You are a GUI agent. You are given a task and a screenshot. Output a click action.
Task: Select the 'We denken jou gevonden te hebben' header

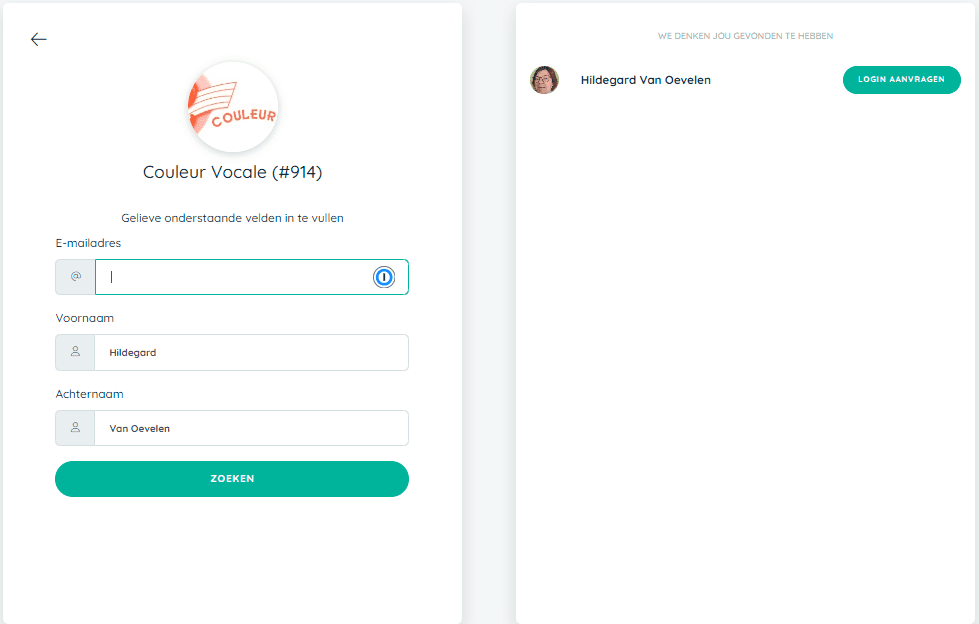(x=745, y=36)
